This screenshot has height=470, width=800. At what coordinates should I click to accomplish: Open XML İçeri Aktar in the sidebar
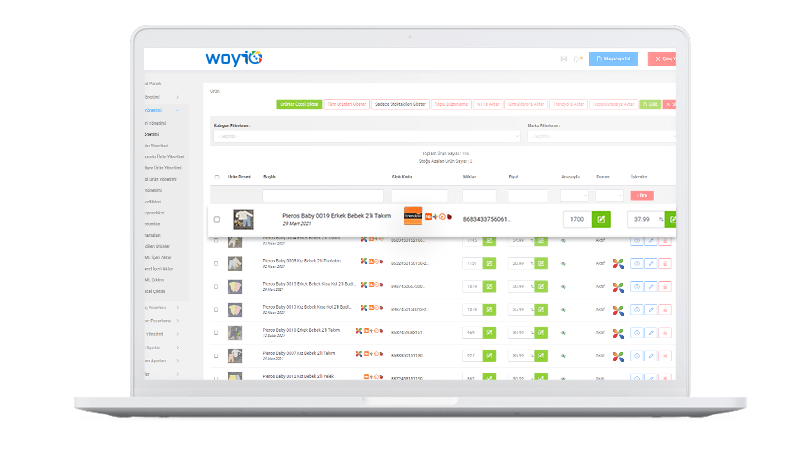[158, 258]
